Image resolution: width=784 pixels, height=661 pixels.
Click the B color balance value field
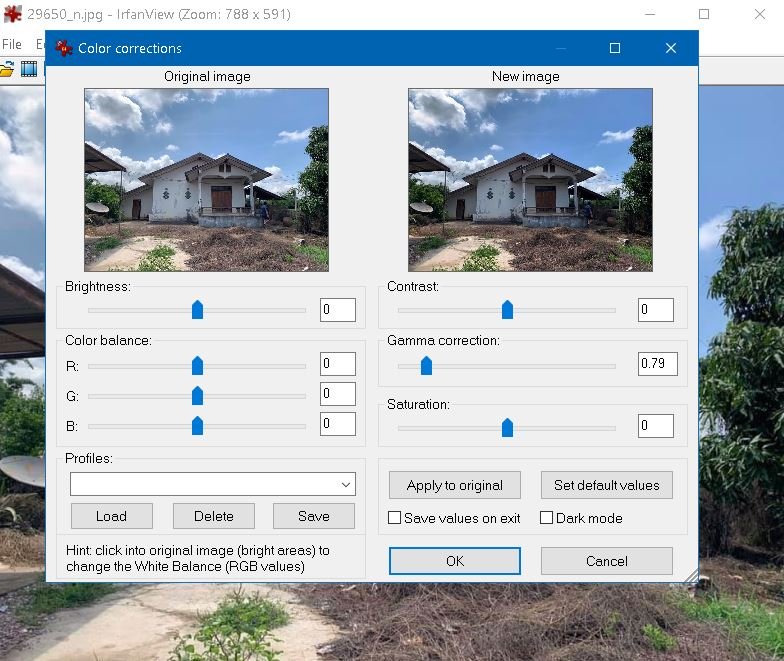(x=338, y=424)
